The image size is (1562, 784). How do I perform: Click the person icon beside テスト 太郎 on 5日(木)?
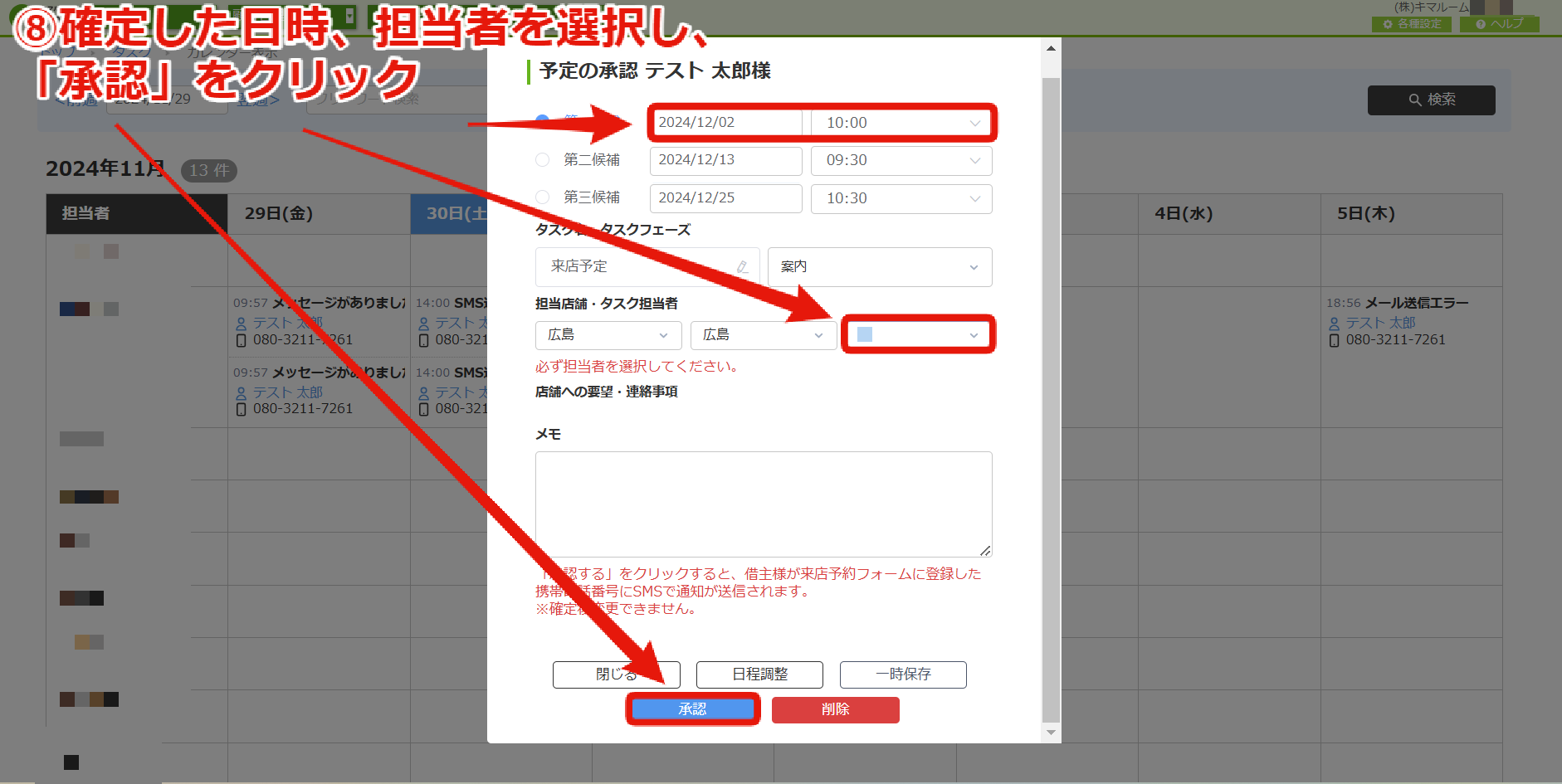tap(1335, 324)
